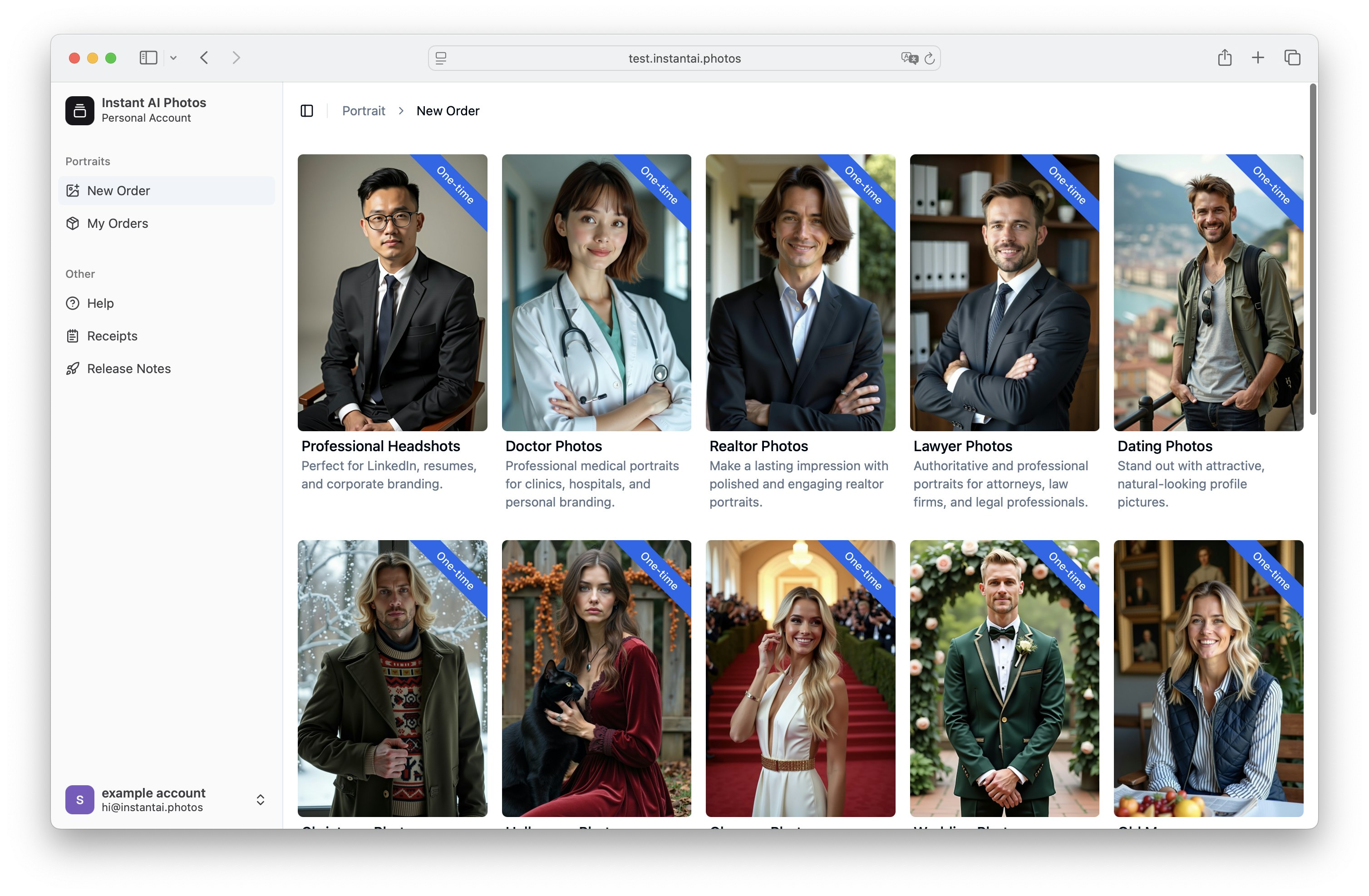The height and width of the screenshot is (896, 1369).
Task: Click the Portrait breadcrumb link
Action: point(363,110)
